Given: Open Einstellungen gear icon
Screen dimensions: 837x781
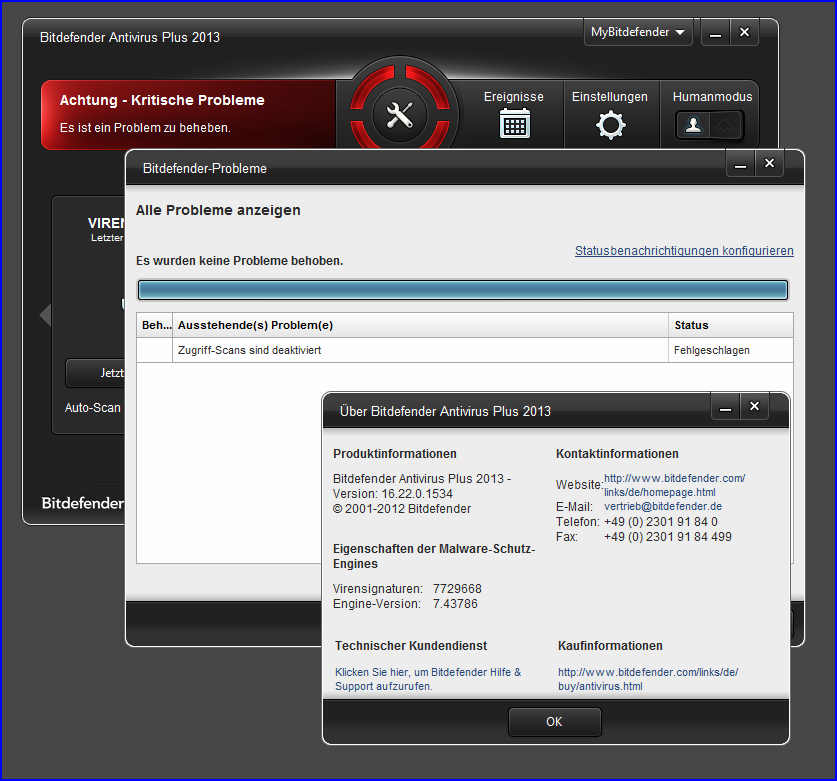Looking at the screenshot, I should (611, 125).
